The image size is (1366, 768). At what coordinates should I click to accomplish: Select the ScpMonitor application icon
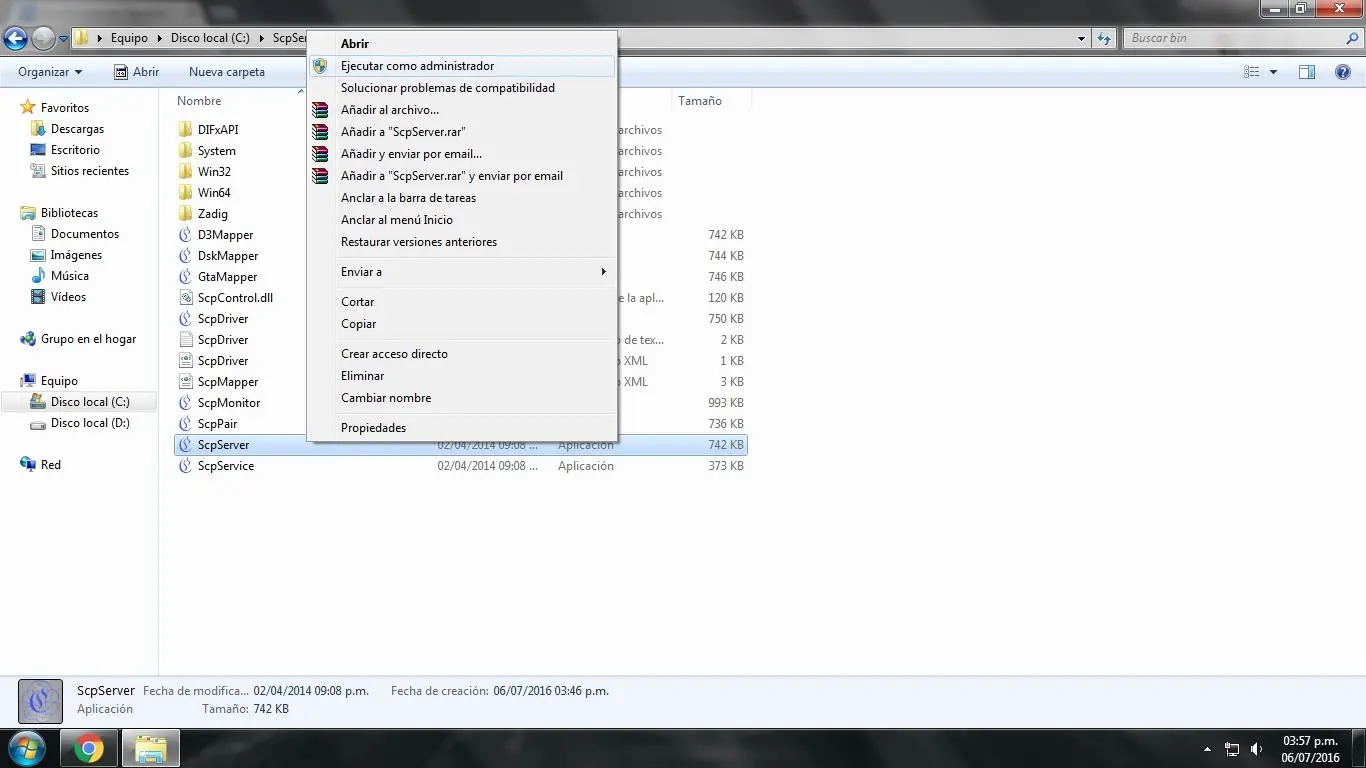(185, 403)
